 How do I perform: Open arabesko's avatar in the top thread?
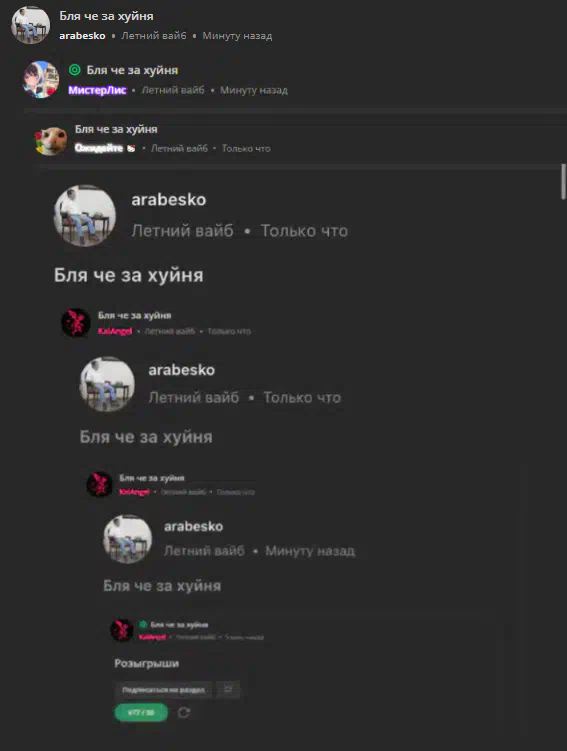(x=30, y=25)
